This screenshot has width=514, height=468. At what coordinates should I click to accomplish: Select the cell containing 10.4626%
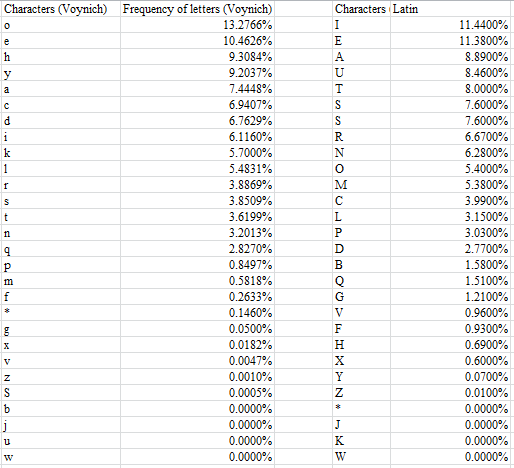pyautogui.click(x=197, y=41)
